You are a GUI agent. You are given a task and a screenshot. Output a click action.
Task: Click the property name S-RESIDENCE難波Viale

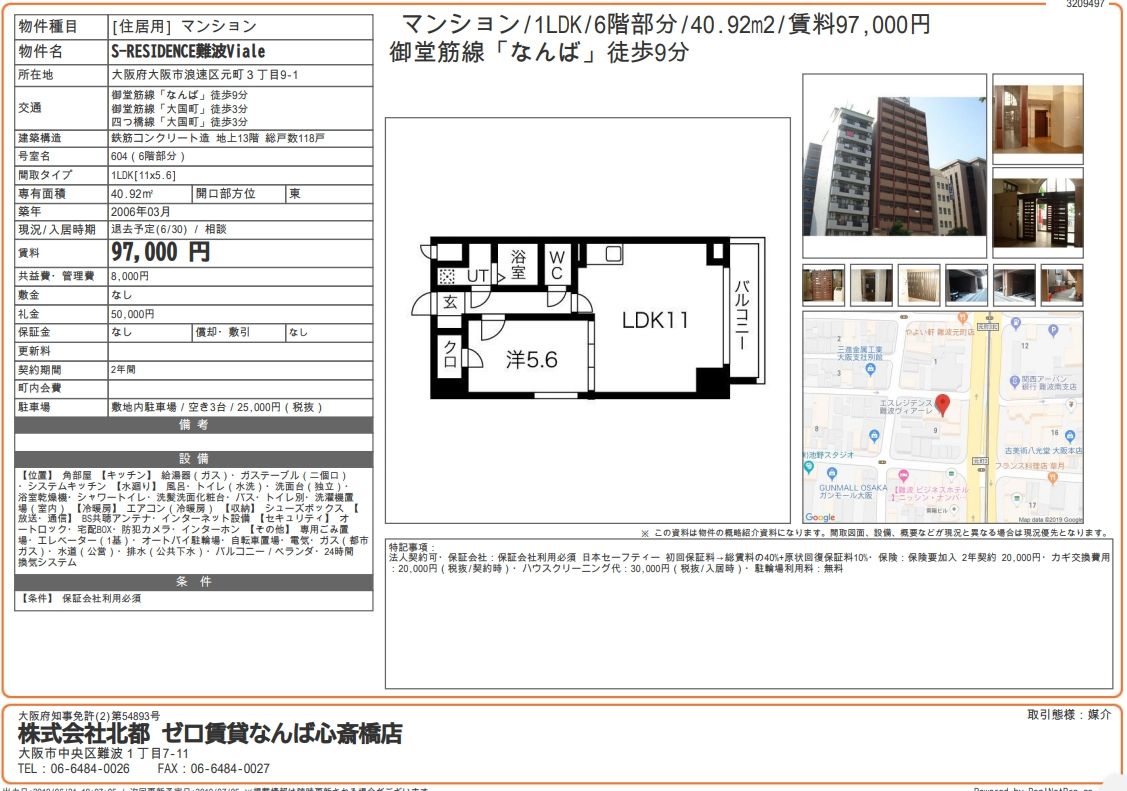(188, 52)
